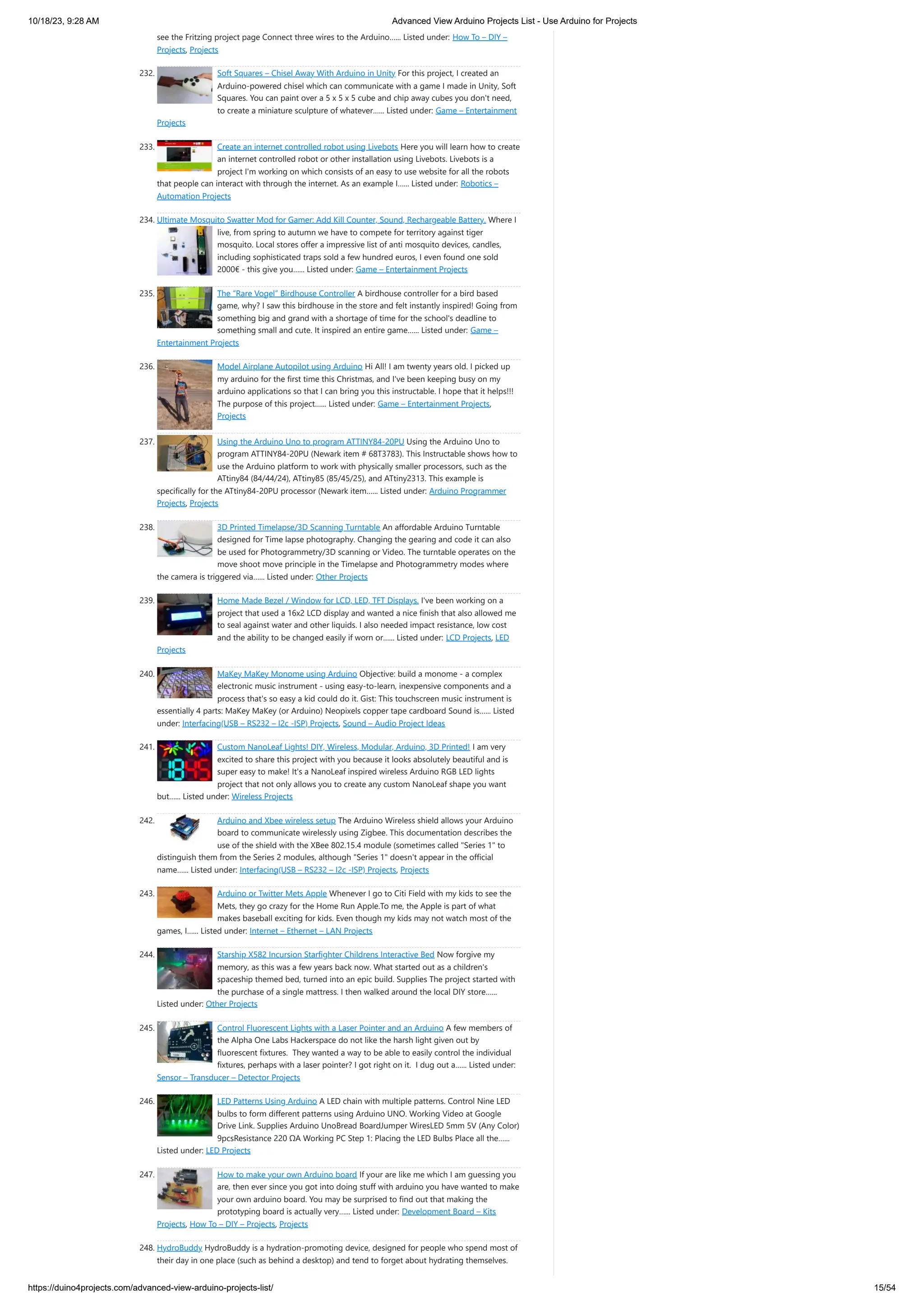Screen dimensions: 924x1308
Task: Open Custom NanoLeaf Lights! DIY link
Action: [343, 747]
